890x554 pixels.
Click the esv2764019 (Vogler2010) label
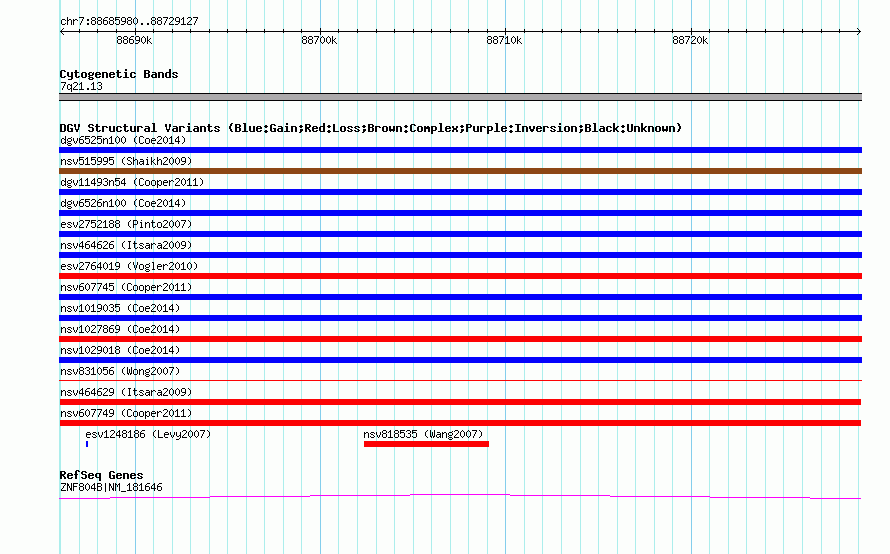tap(129, 266)
